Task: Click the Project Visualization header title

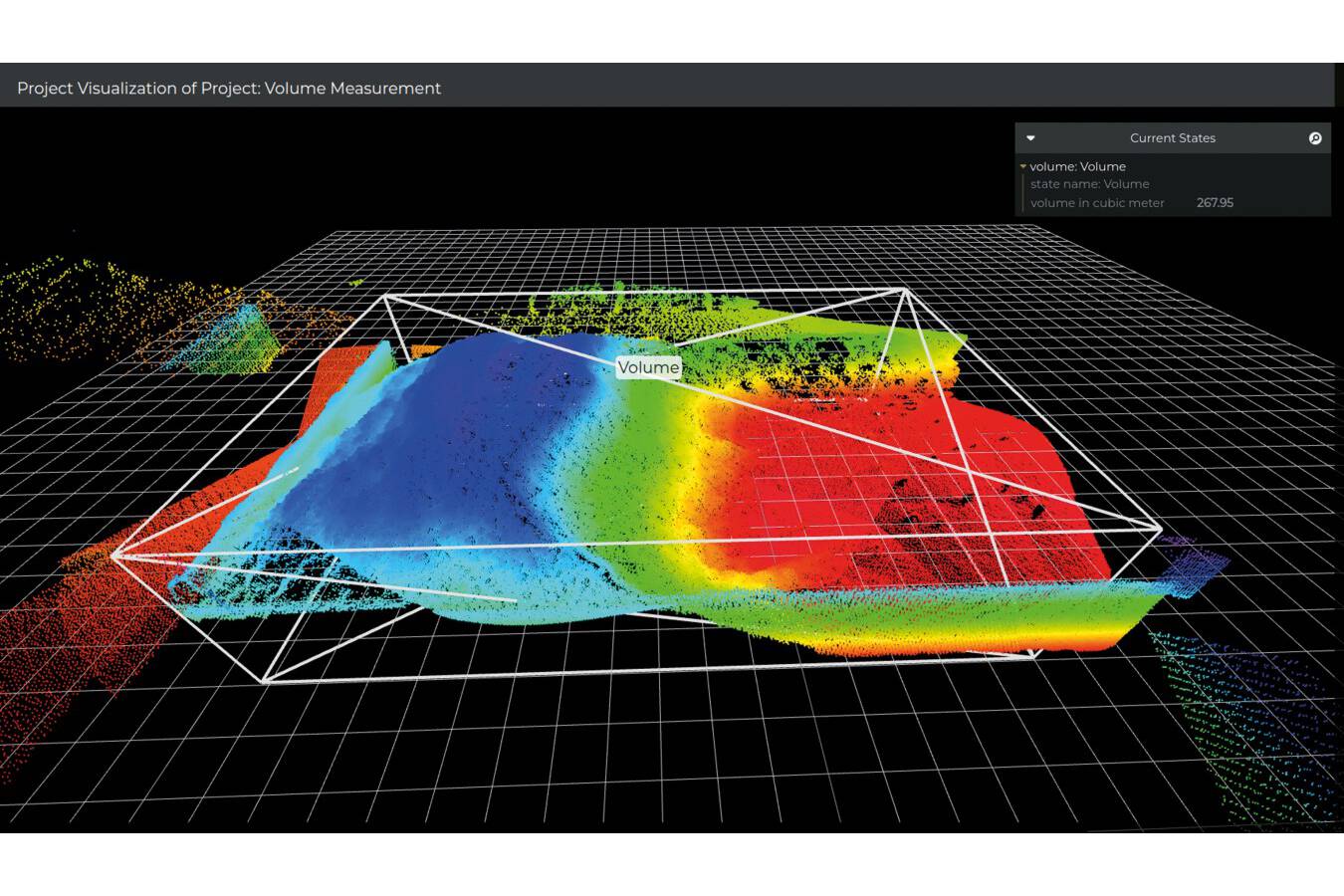Action: tap(229, 89)
